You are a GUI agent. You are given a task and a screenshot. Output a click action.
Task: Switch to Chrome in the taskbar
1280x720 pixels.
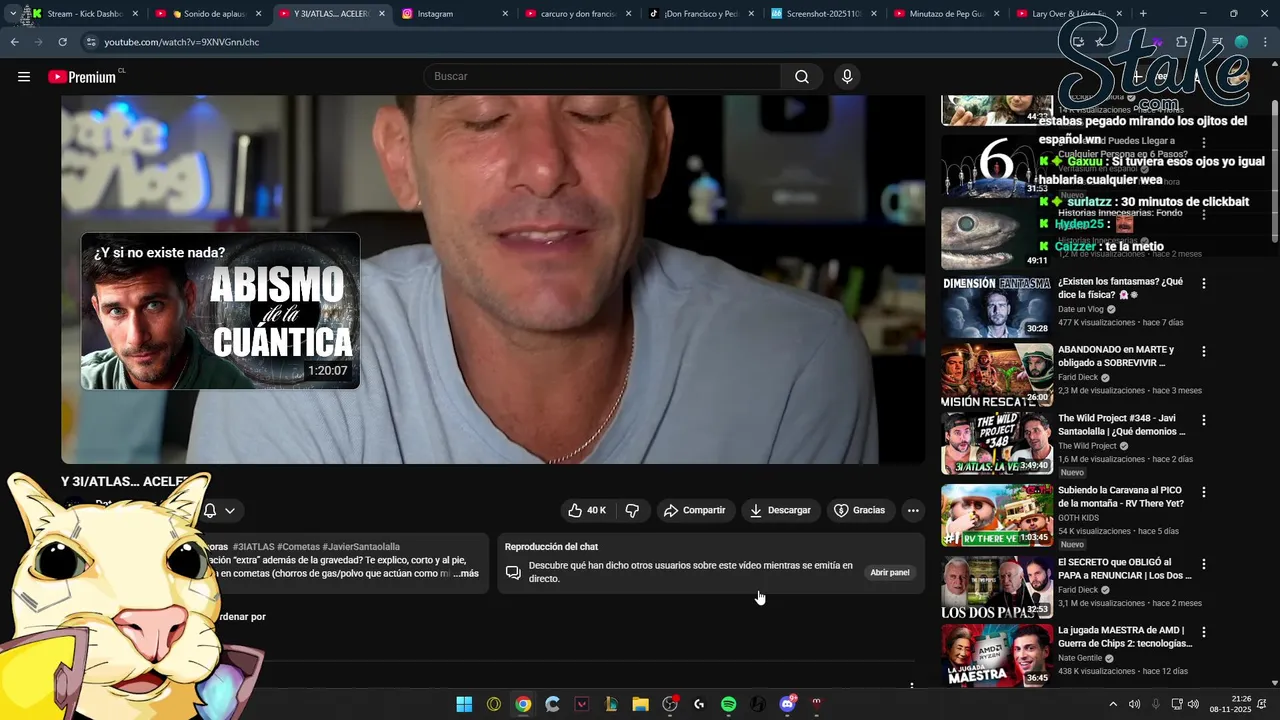tap(523, 704)
